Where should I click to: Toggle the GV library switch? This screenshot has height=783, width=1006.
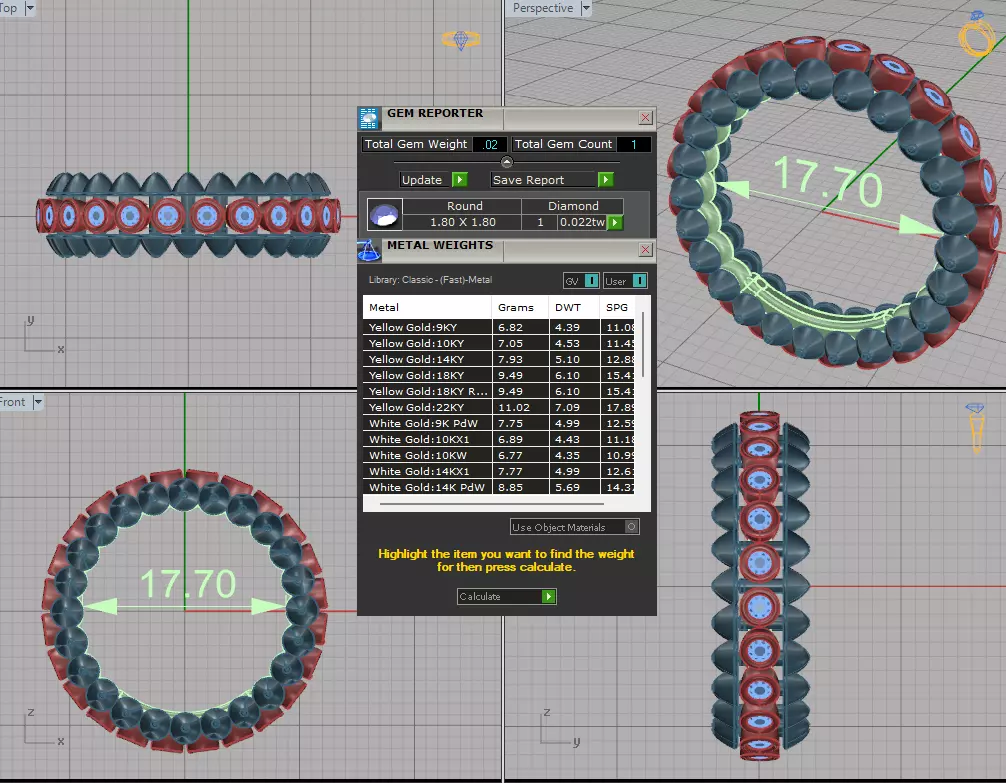[592, 280]
